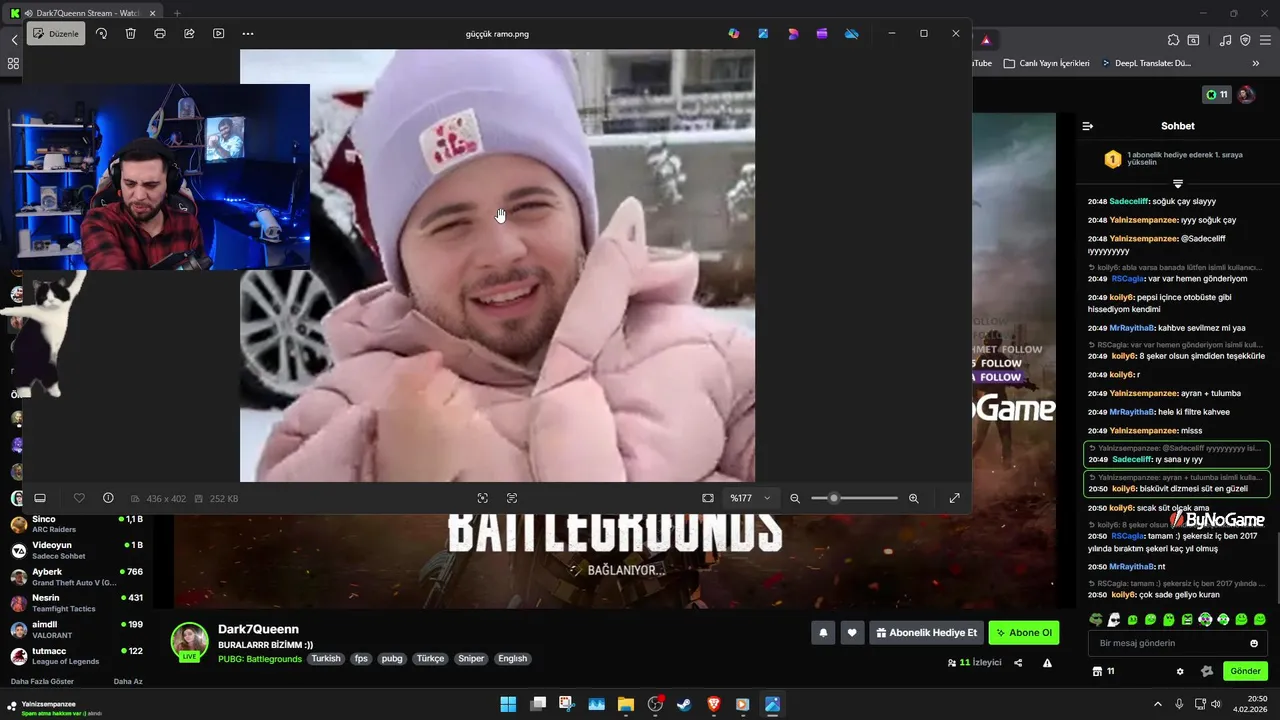Rotate the image in Photos viewer

pos(101,33)
